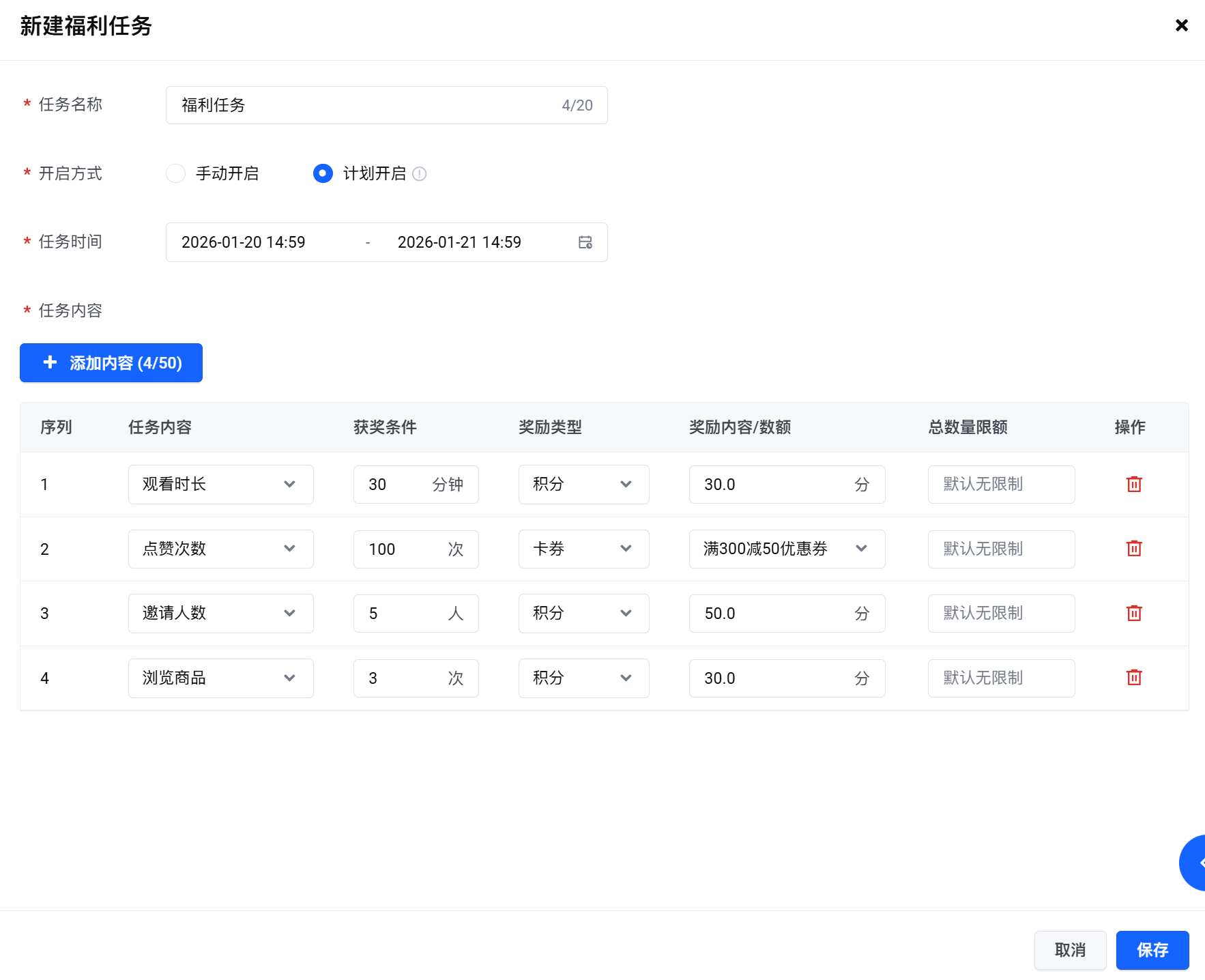Image resolution: width=1205 pixels, height=980 pixels.
Task: Select the 手动开启 radio option
Action: click(x=176, y=173)
